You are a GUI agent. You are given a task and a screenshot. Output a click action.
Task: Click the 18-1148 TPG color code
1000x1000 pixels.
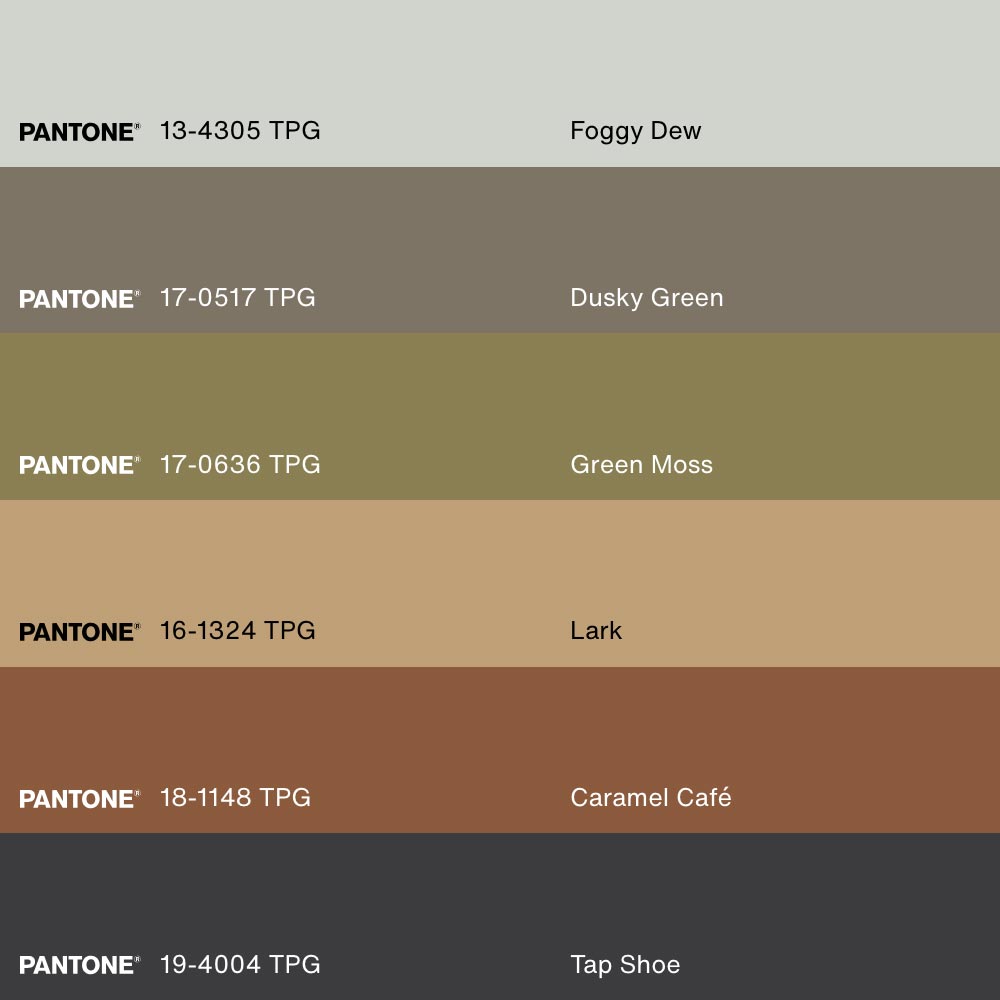(x=235, y=797)
